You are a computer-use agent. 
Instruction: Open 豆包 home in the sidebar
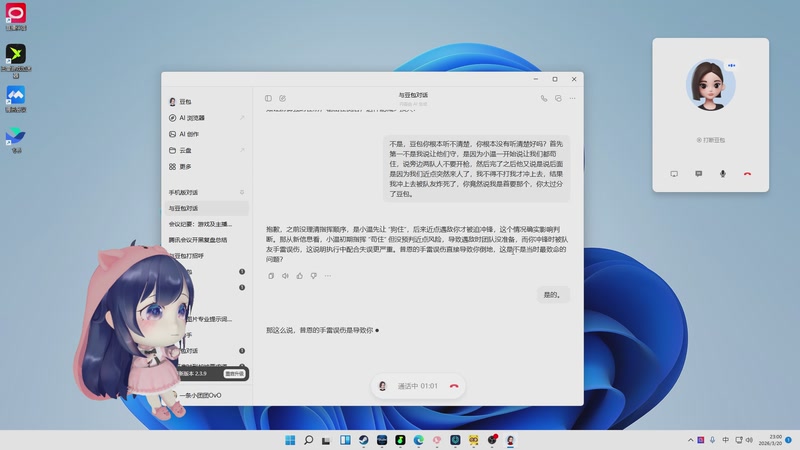pos(207,102)
